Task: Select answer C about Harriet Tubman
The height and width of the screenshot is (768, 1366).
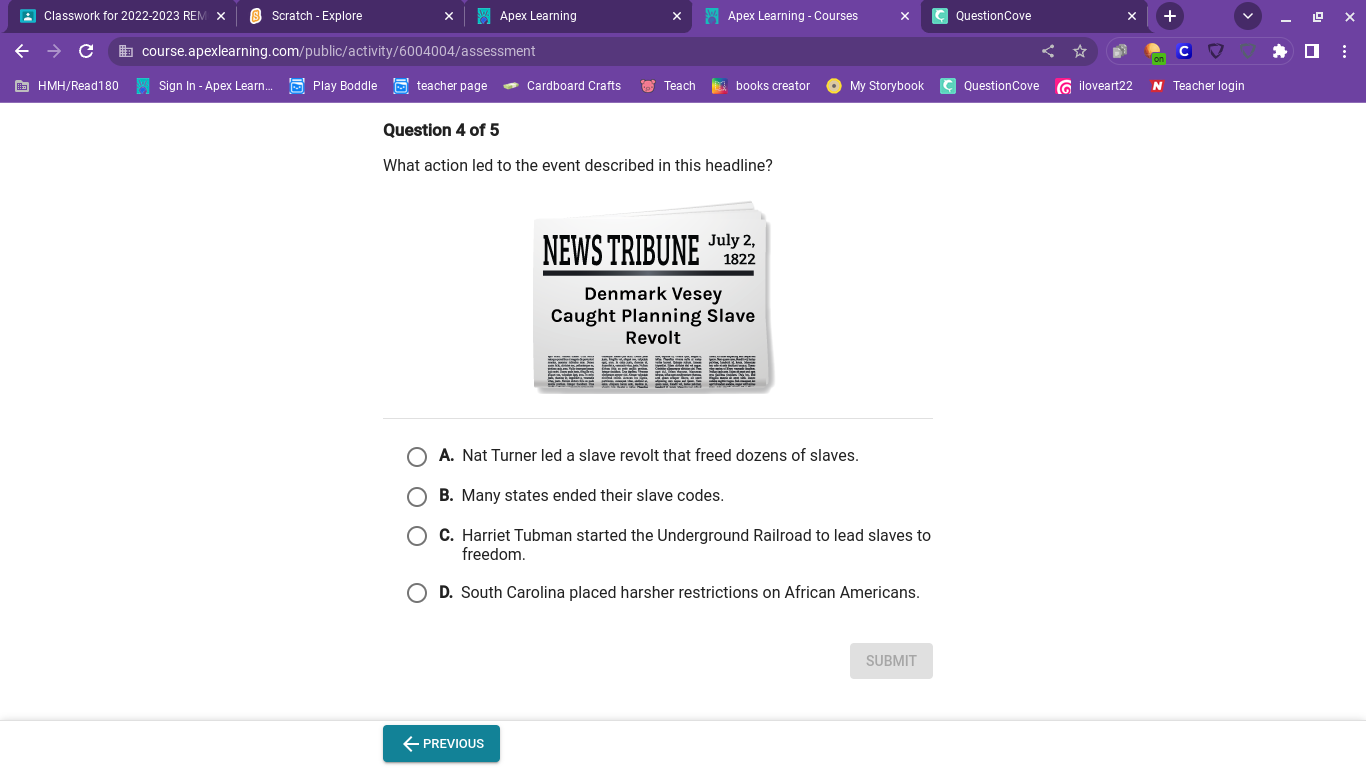Action: coord(417,536)
